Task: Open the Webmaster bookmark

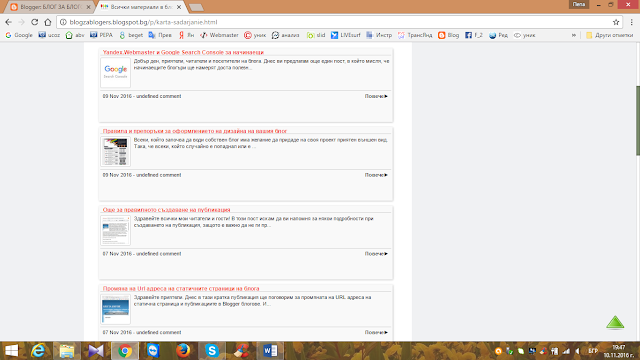Action: [x=219, y=35]
